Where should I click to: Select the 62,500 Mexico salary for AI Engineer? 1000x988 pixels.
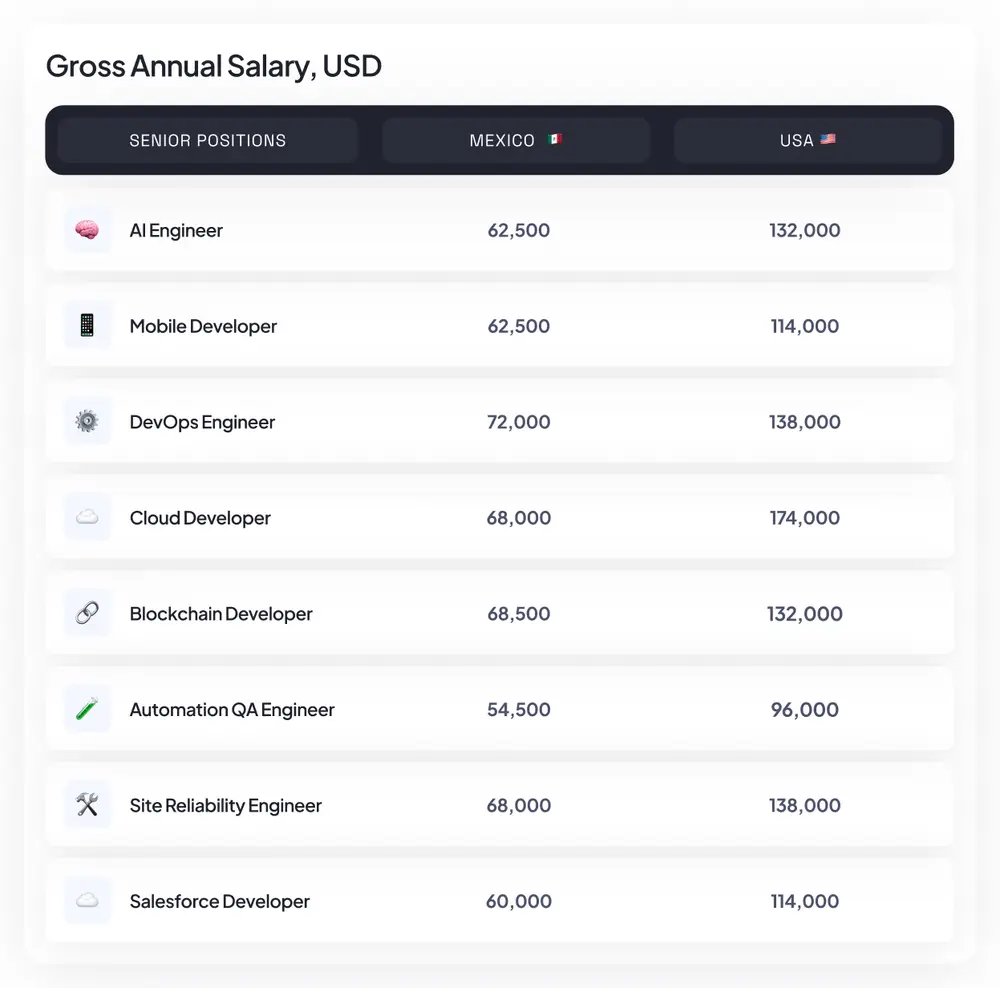pos(519,230)
